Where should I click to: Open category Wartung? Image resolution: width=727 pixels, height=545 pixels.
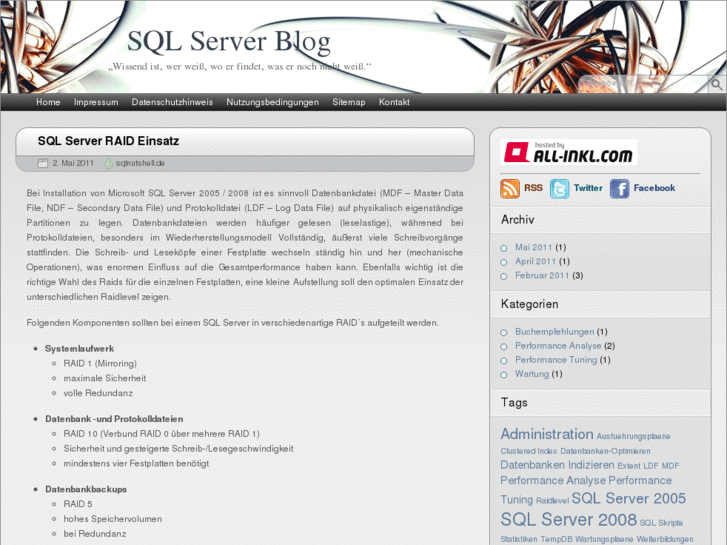tap(532, 374)
